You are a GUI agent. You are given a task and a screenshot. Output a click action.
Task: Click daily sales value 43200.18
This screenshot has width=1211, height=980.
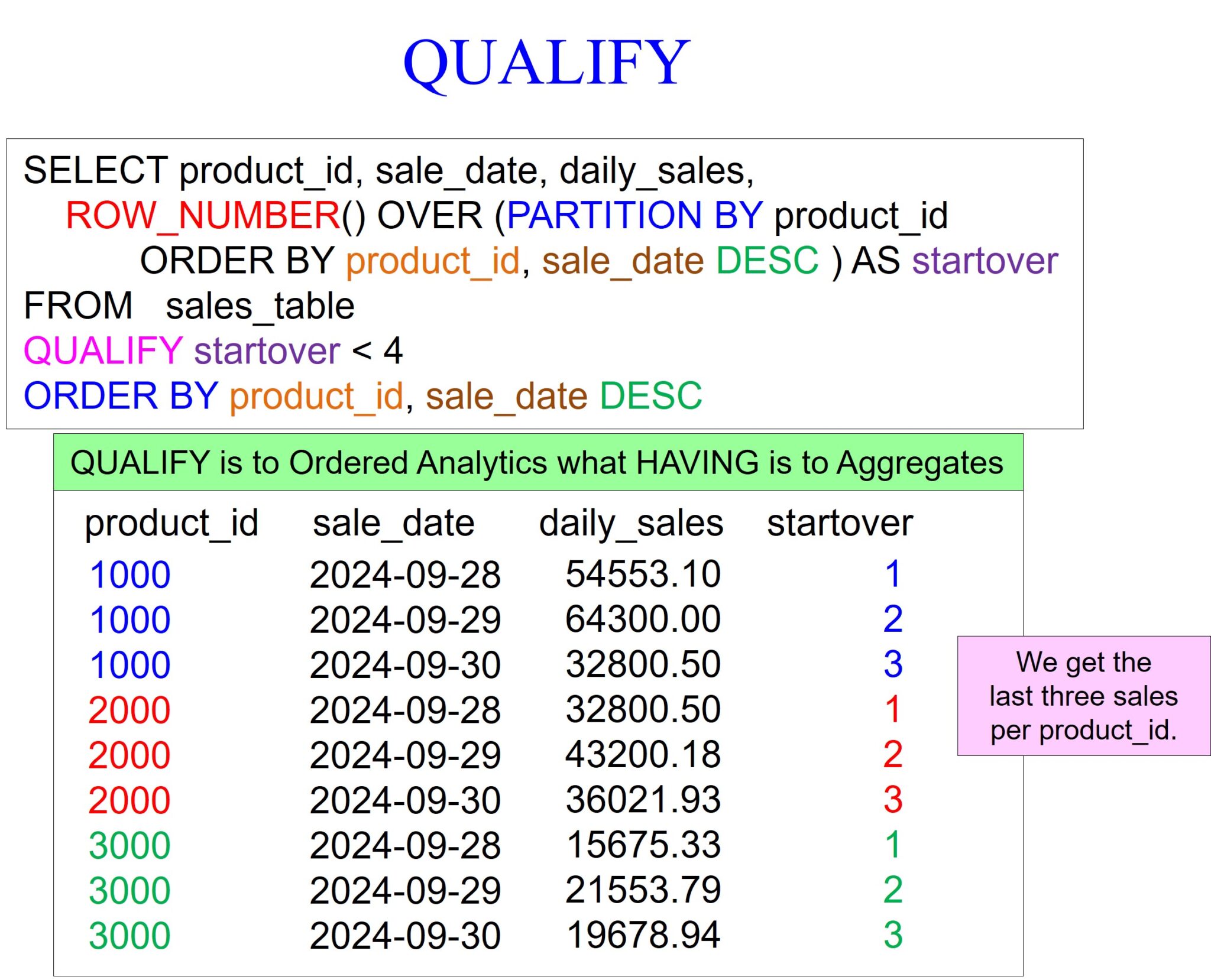coord(643,754)
